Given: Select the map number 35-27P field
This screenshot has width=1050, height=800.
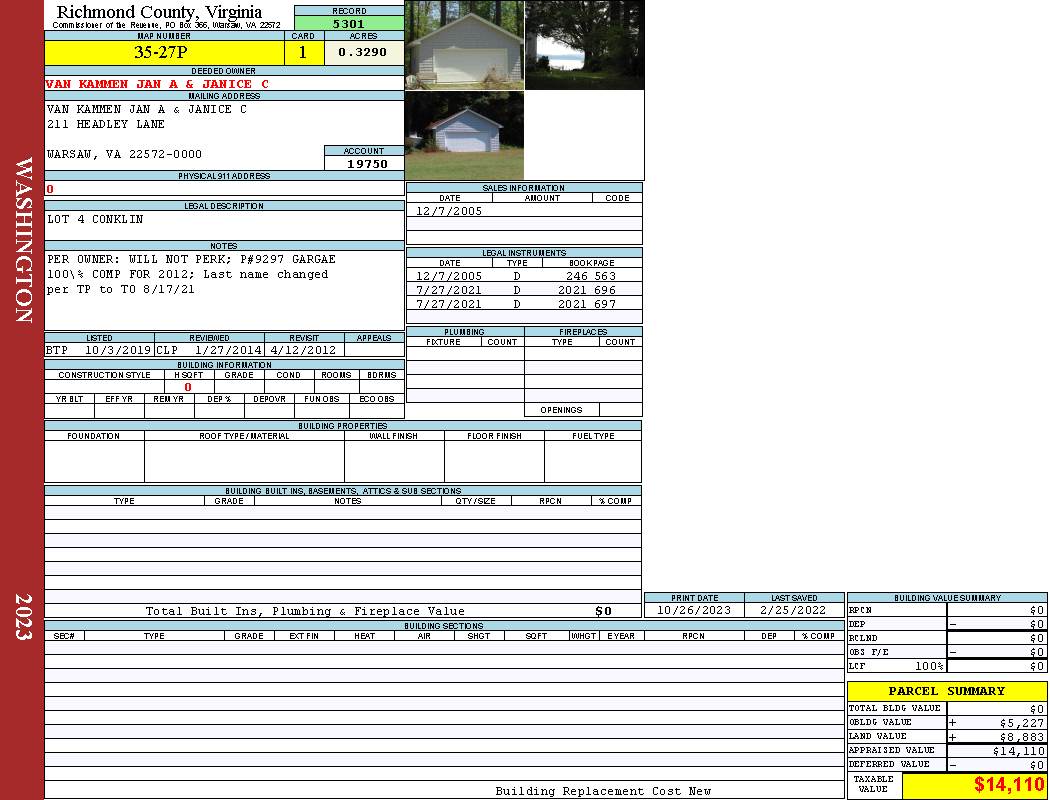Looking at the screenshot, I should 164,53.
